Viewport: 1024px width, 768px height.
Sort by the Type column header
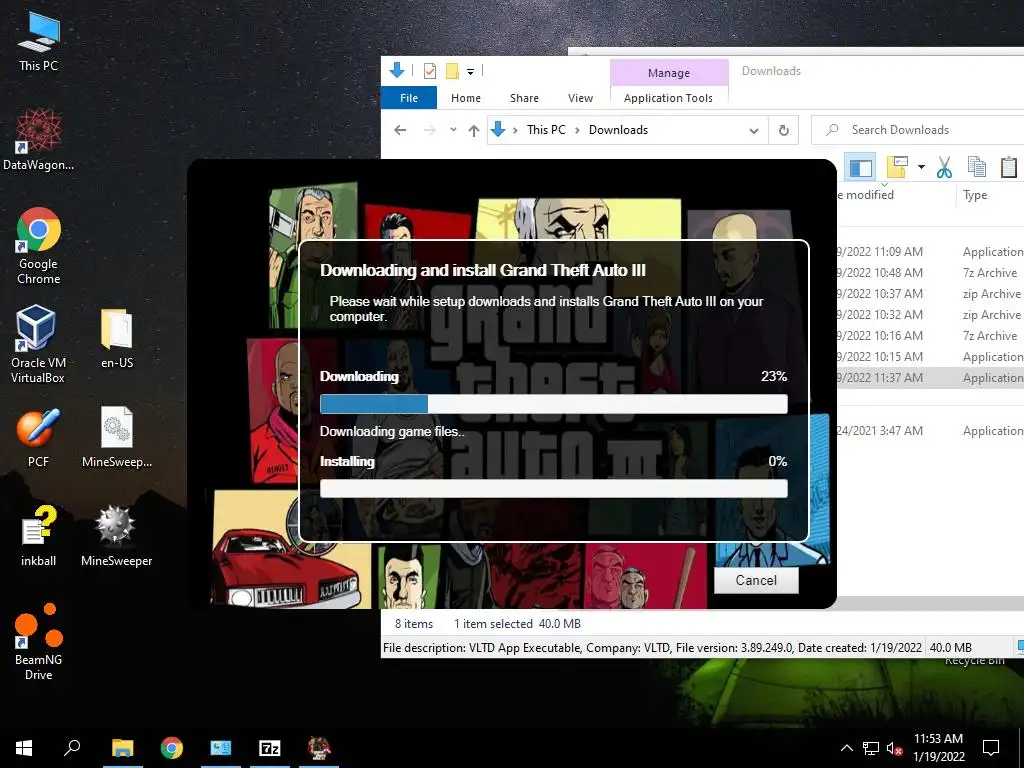click(x=975, y=195)
